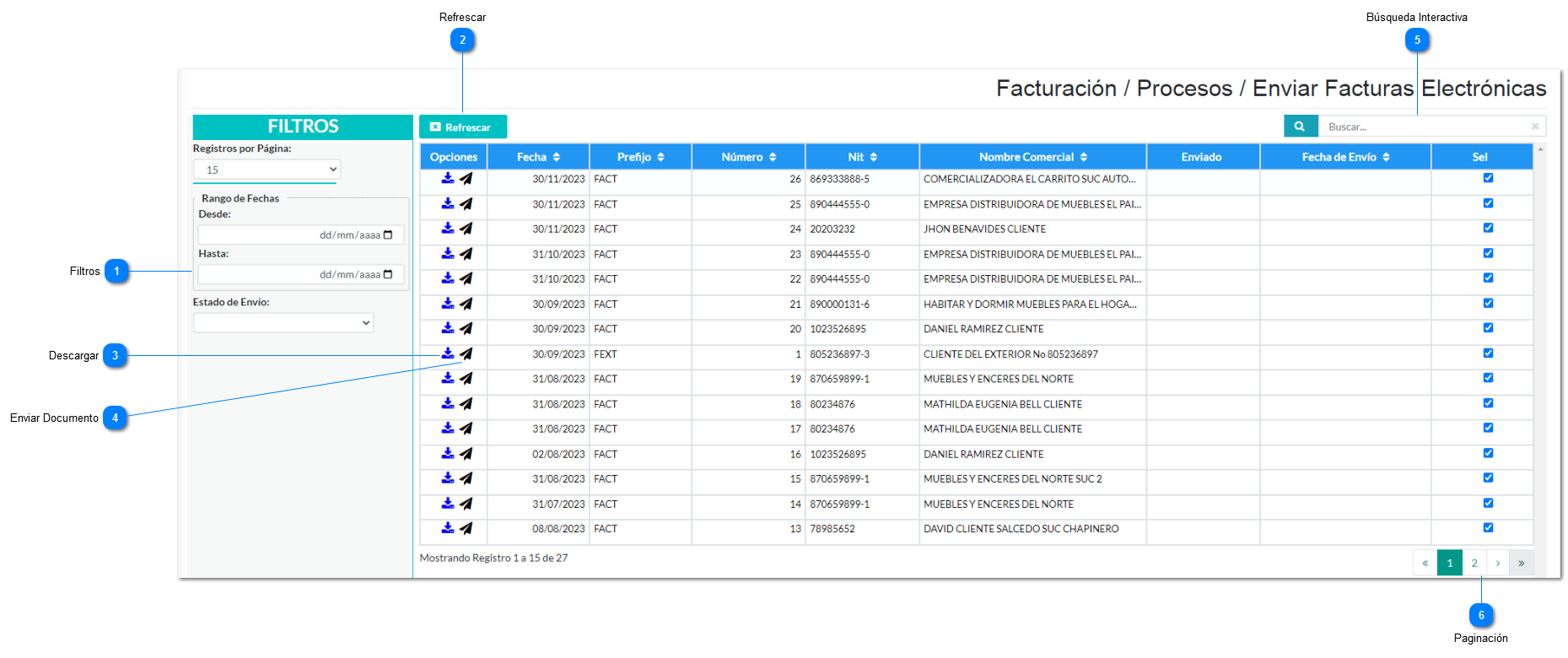
Task: Select cell COMERCIALIZADORA EL CARRITO SUC AUTO...
Action: 1032,179
